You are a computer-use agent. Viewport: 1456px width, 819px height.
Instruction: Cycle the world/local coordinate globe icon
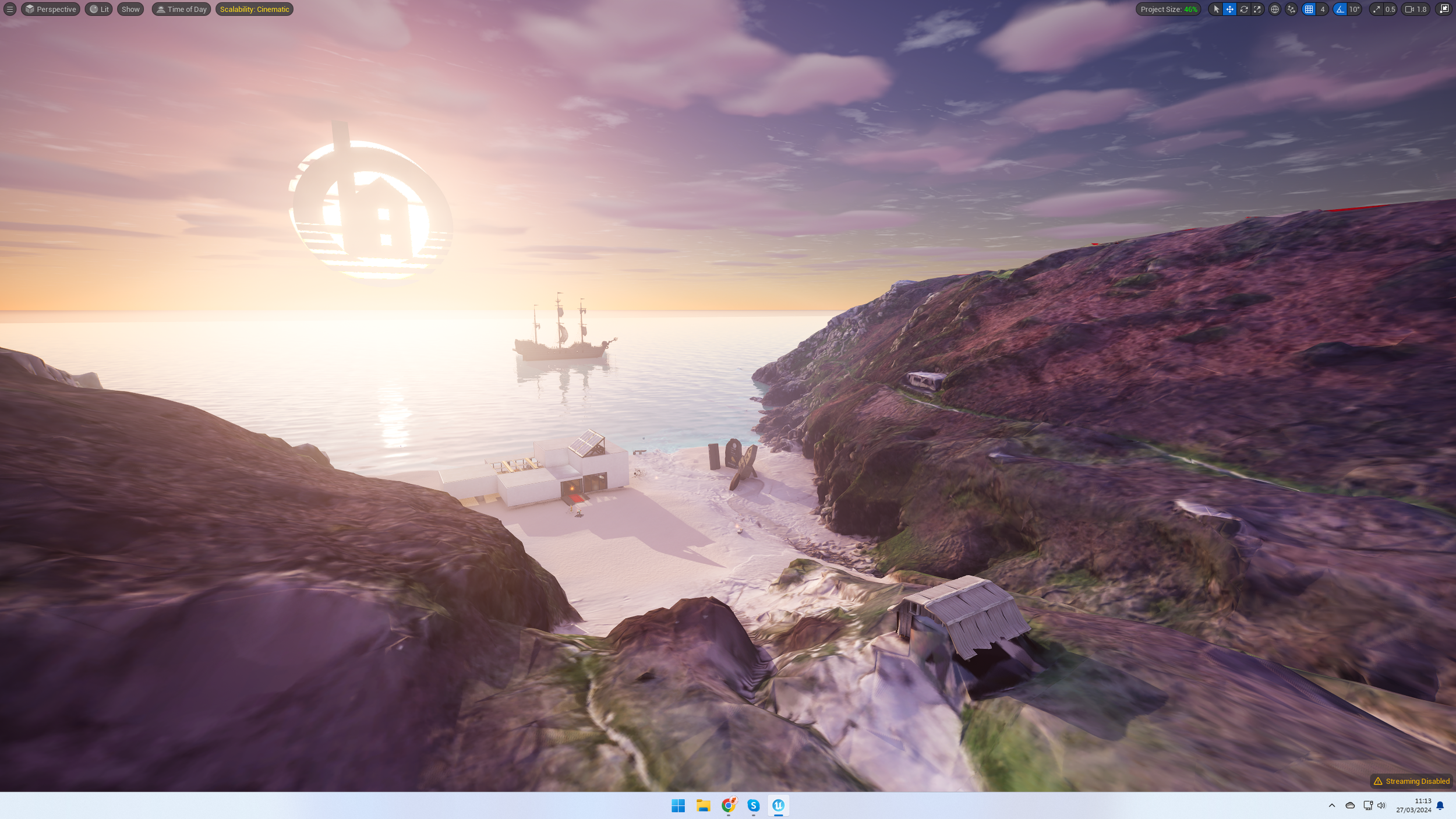pos(1275,9)
